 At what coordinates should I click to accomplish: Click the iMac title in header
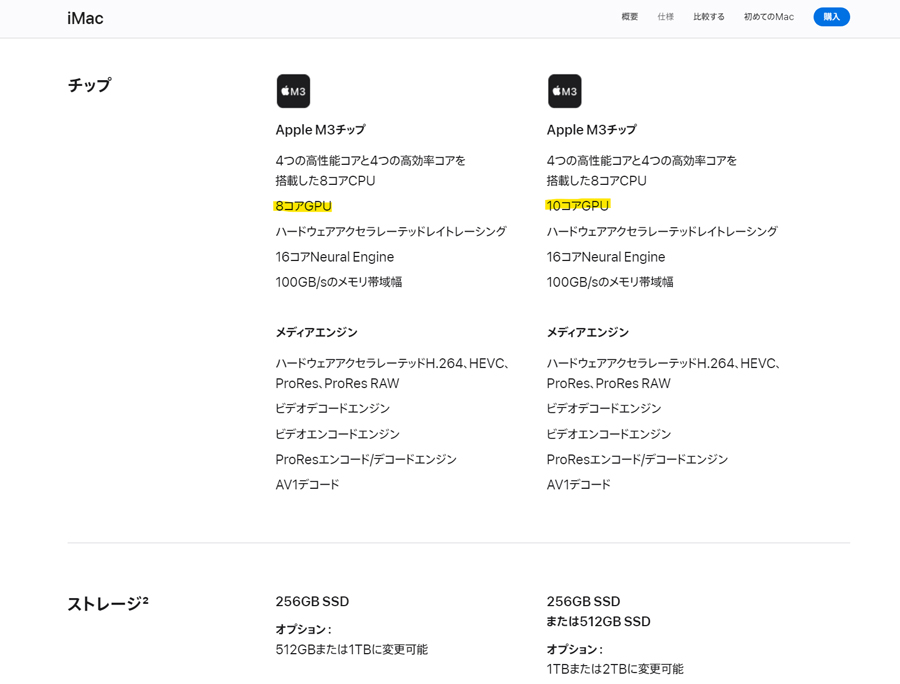(86, 18)
